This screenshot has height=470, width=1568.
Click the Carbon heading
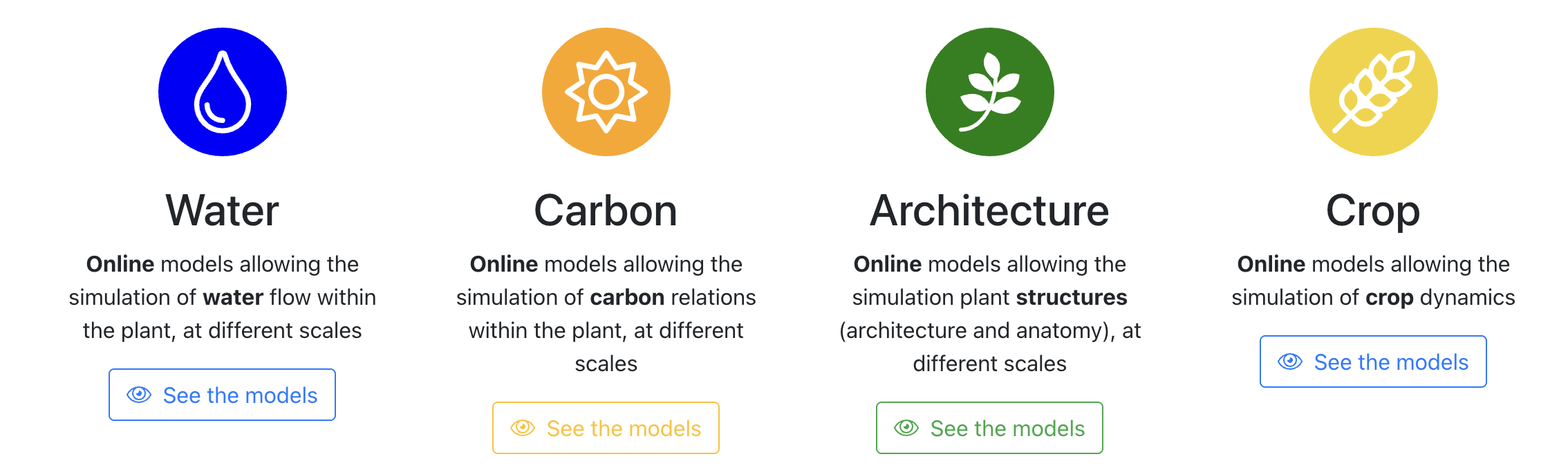(606, 210)
